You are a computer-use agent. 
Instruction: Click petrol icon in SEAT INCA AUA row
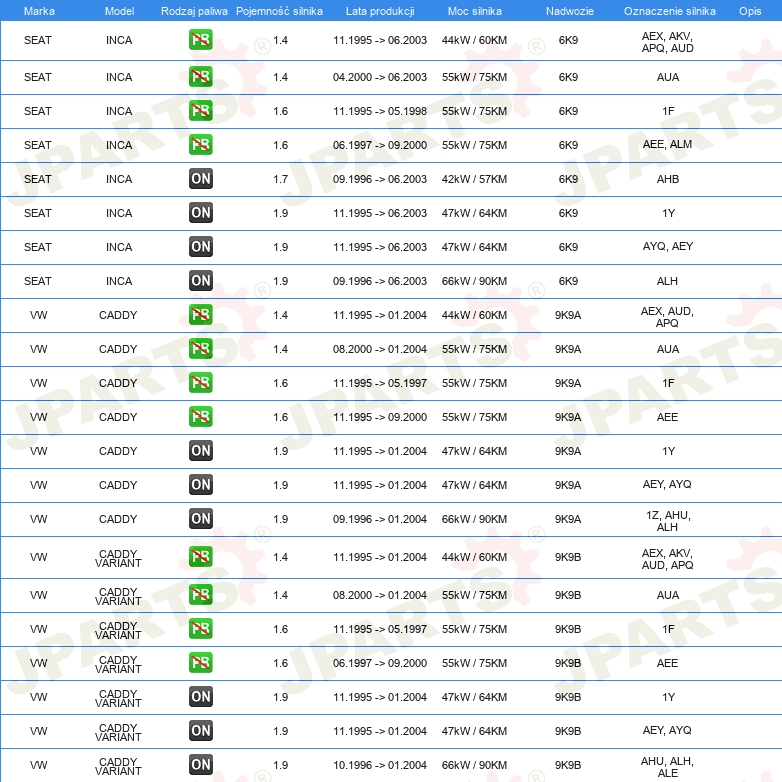pos(200,77)
